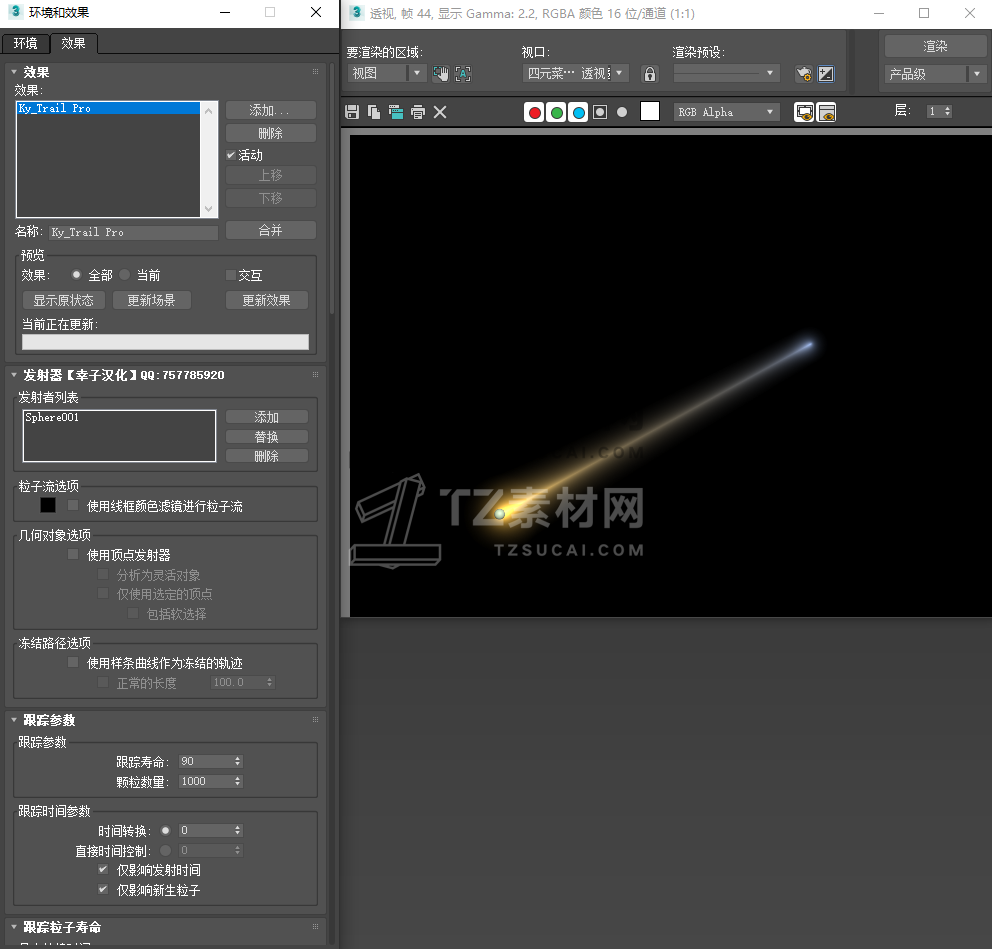The height and width of the screenshot is (949, 992).
Task: Enable the 交互 checkbox
Action: [231, 275]
